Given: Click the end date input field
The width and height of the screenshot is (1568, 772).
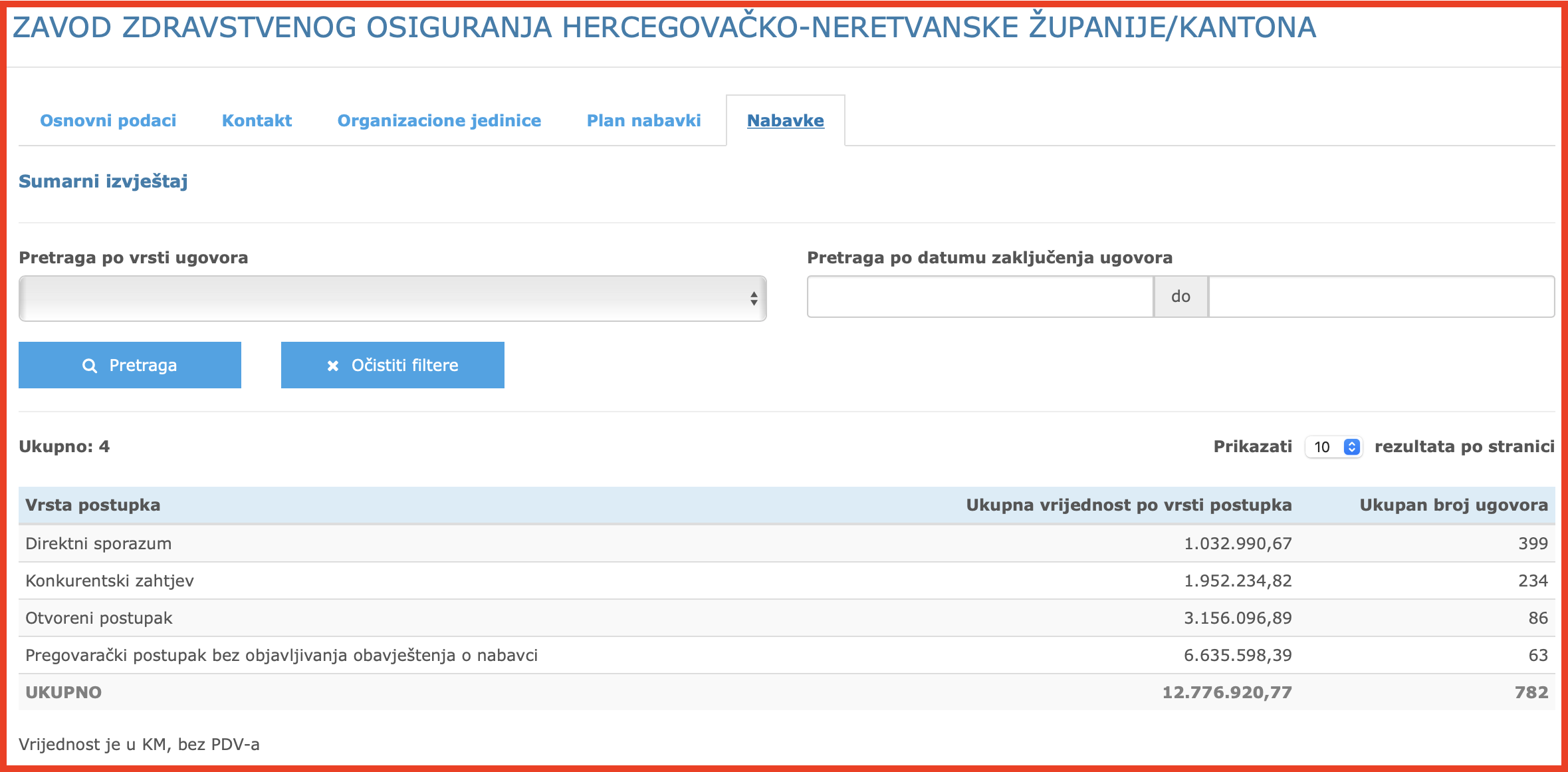Looking at the screenshot, I should coord(1382,297).
